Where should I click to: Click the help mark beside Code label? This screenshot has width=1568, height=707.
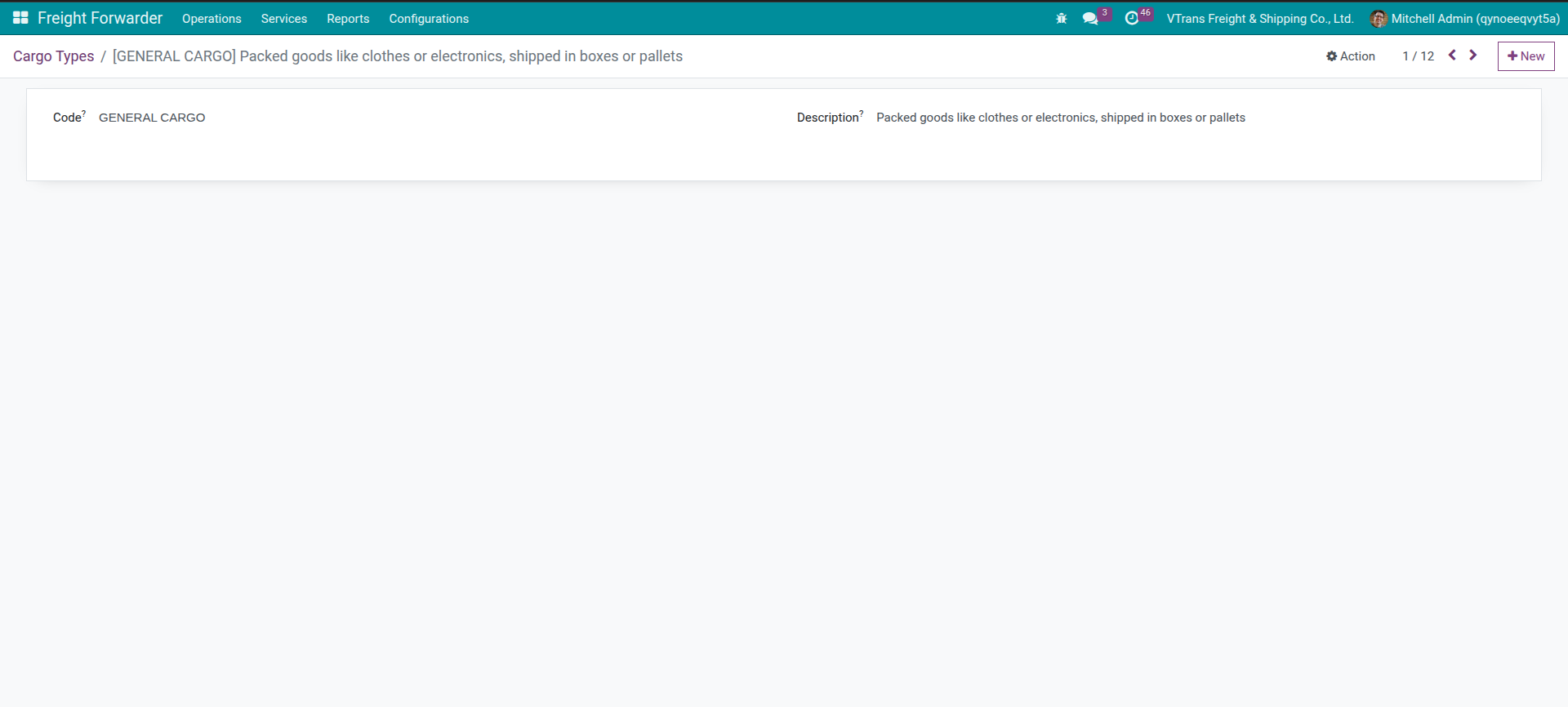click(83, 113)
